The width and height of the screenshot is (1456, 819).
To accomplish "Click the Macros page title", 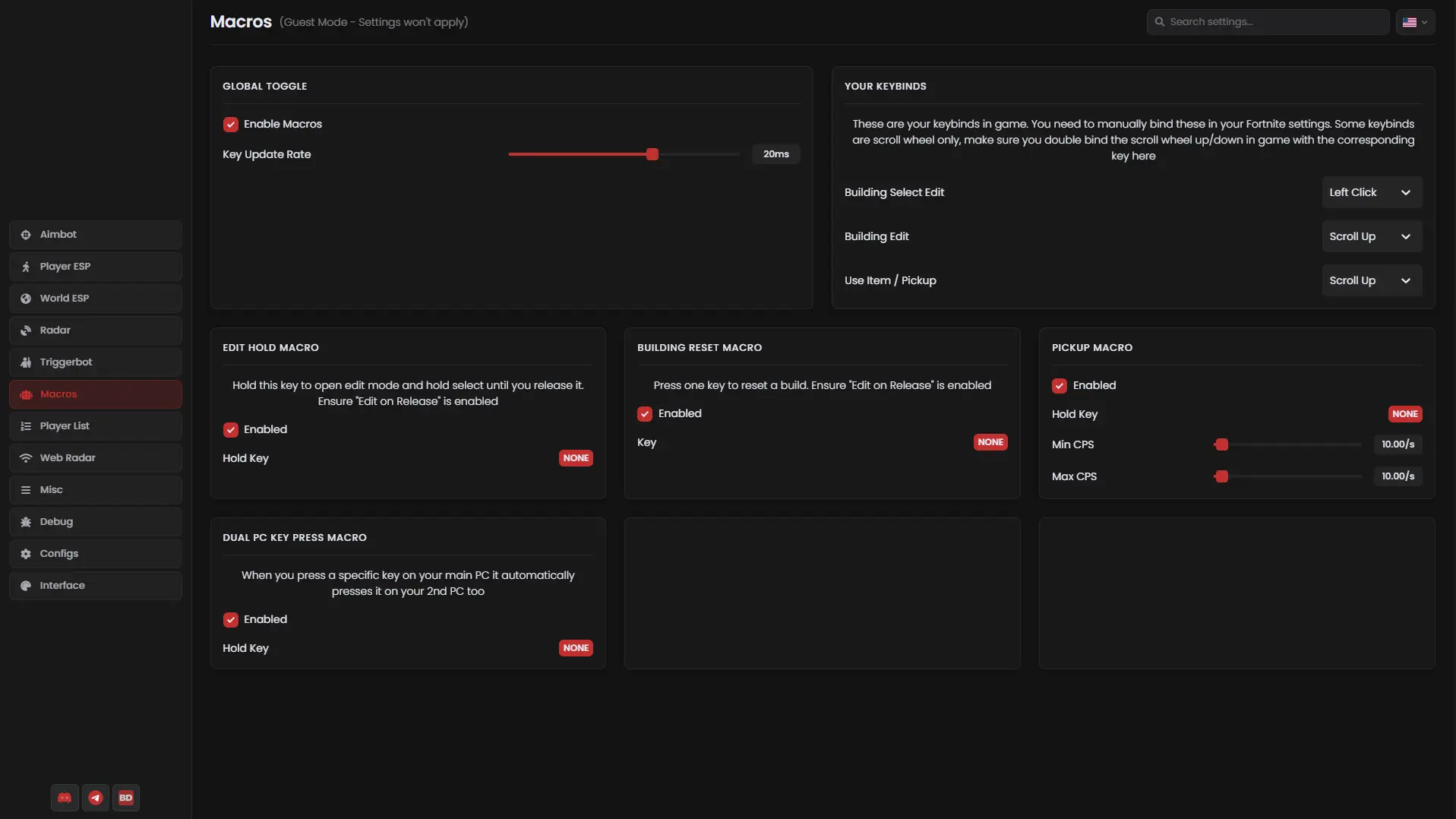I will click(241, 22).
